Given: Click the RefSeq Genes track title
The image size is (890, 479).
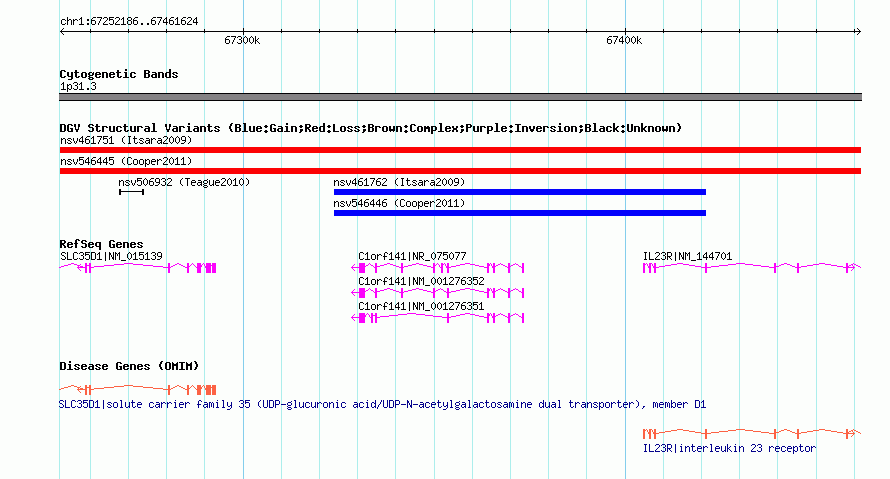Looking at the screenshot, I should coord(101,244).
